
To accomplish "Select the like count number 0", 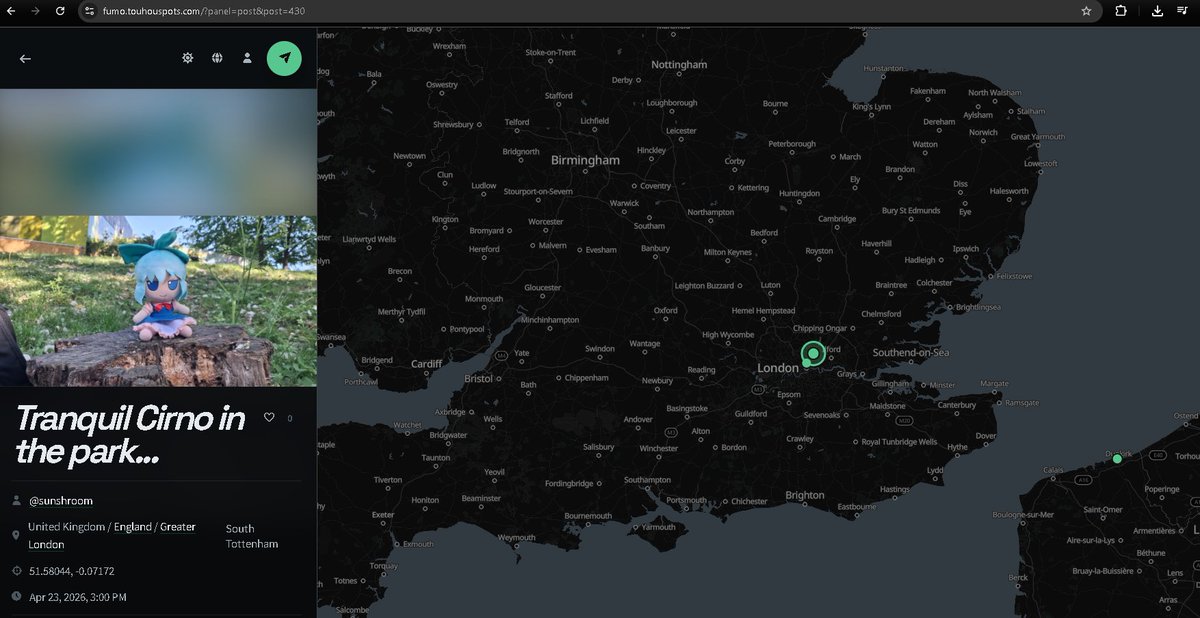I will [290, 418].
